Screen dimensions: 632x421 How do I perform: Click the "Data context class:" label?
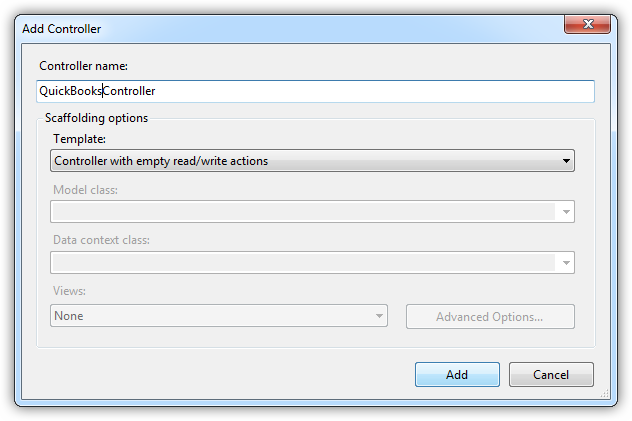[102, 241]
